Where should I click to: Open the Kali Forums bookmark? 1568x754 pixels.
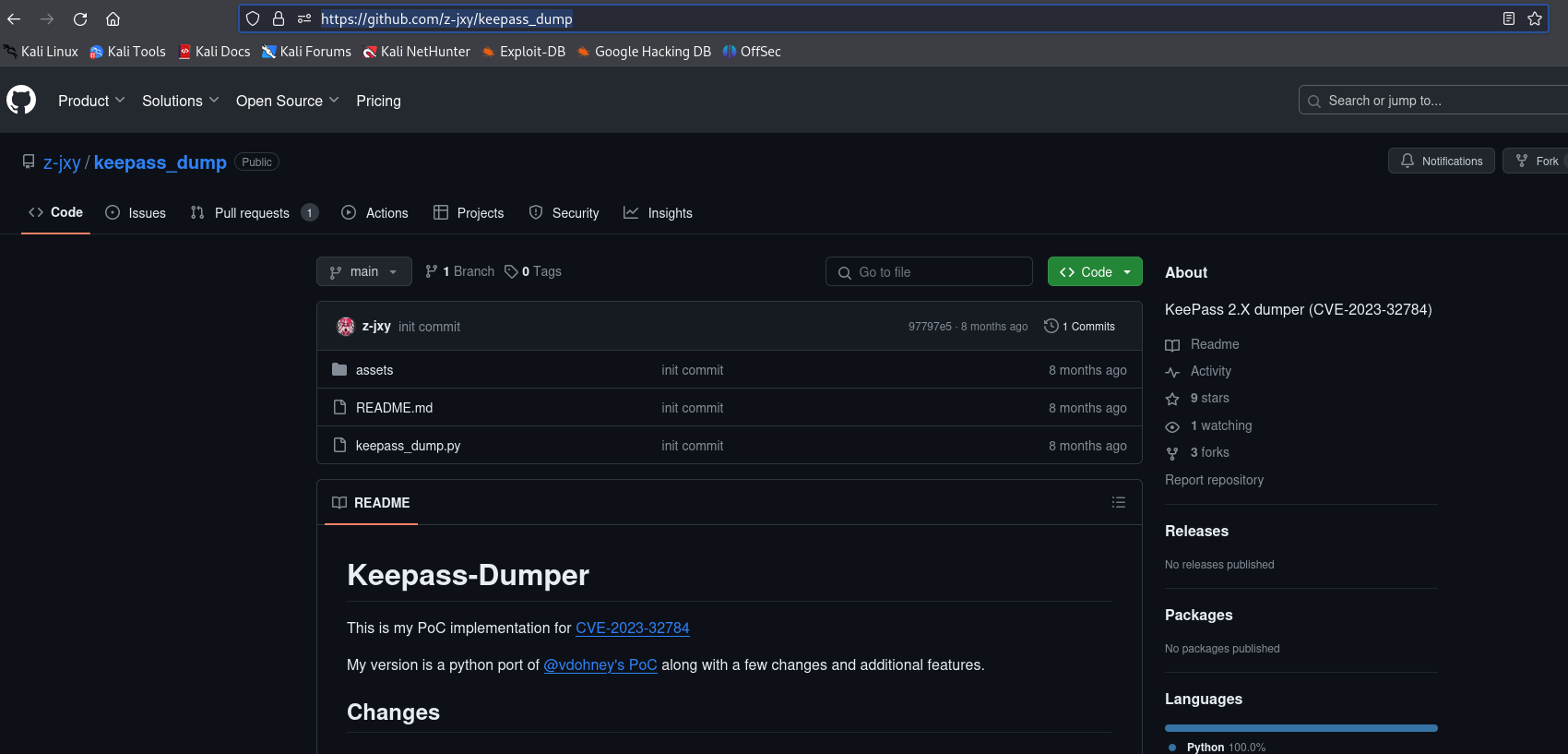tap(306, 52)
